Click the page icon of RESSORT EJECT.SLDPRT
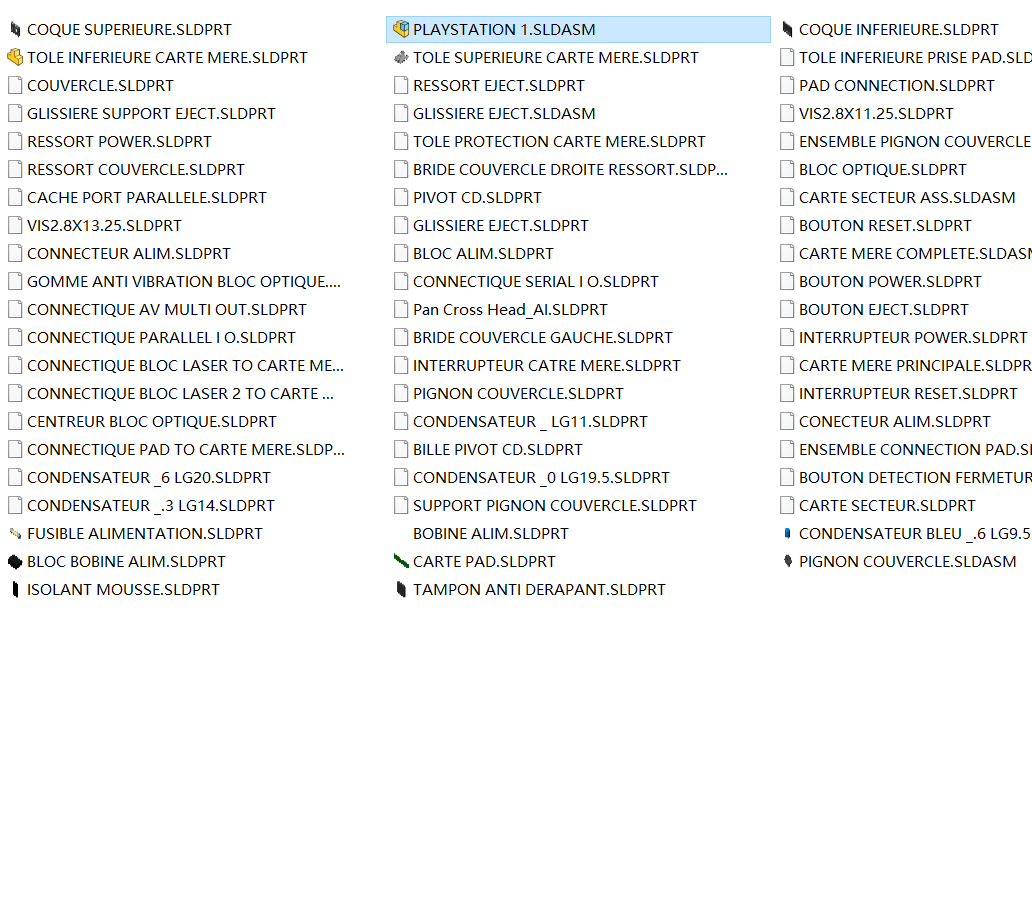 (x=401, y=86)
